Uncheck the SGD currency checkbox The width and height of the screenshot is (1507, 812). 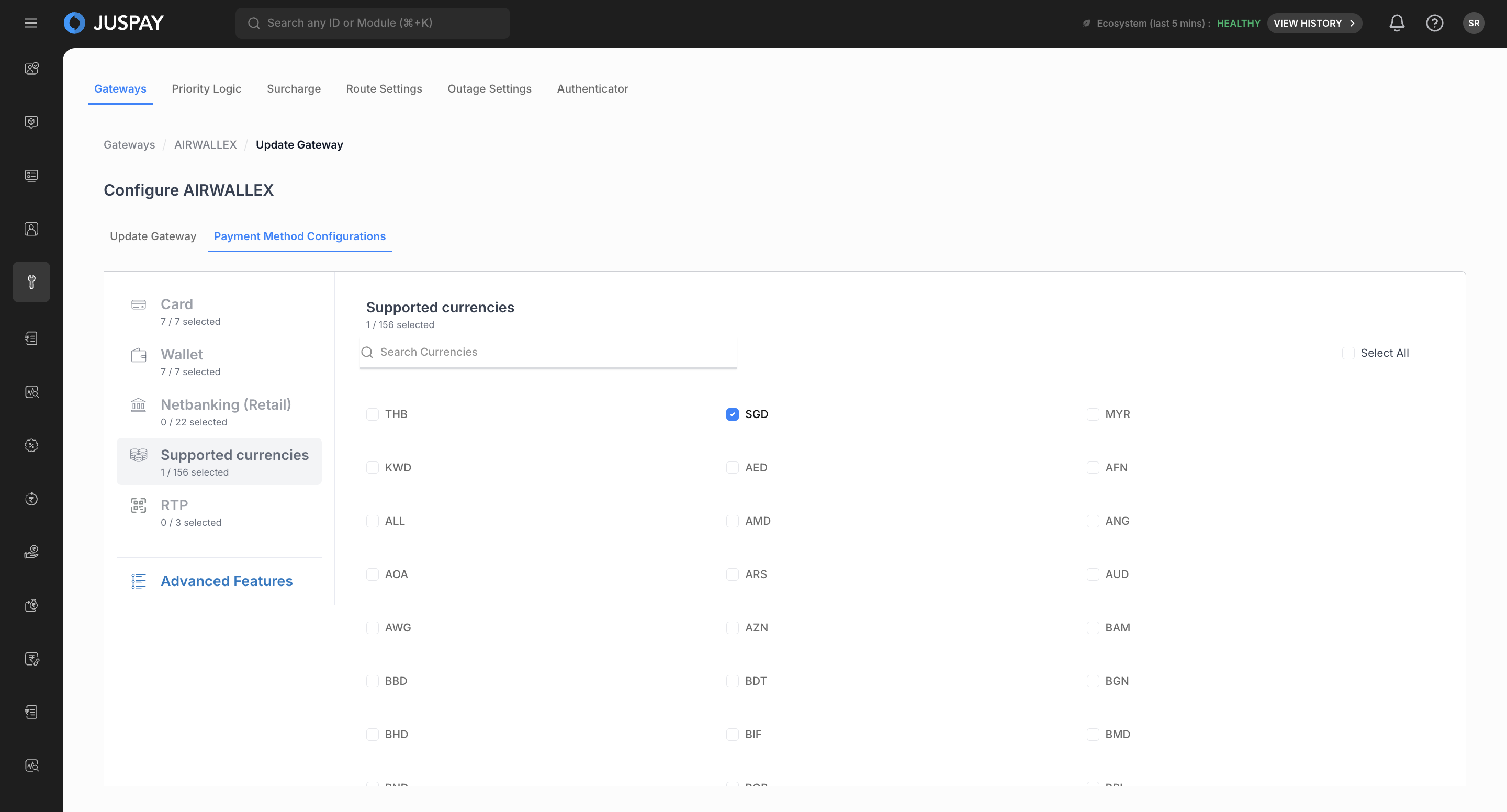coord(732,414)
